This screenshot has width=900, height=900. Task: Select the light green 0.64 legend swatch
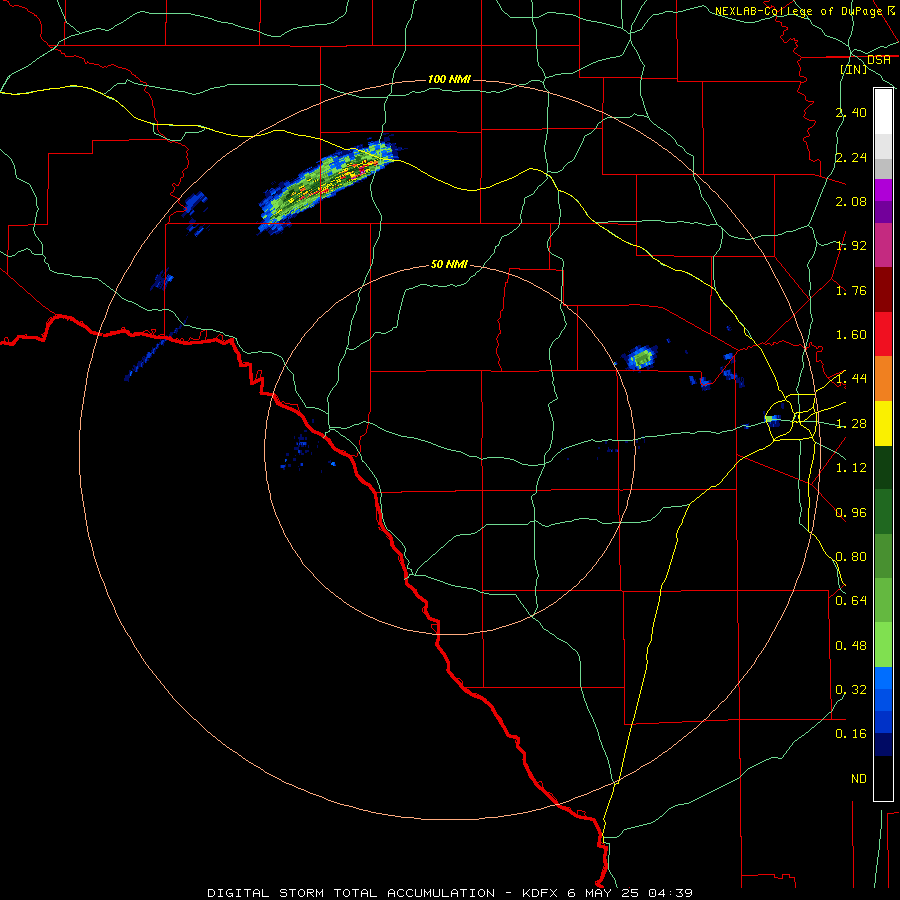[x=883, y=600]
